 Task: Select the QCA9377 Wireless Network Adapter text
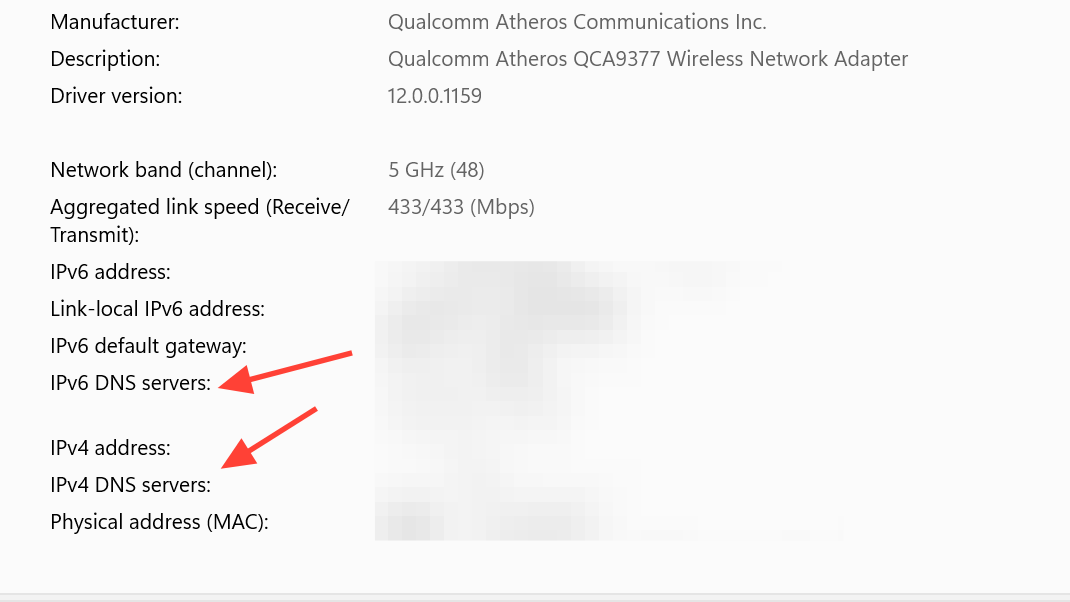tap(648, 59)
